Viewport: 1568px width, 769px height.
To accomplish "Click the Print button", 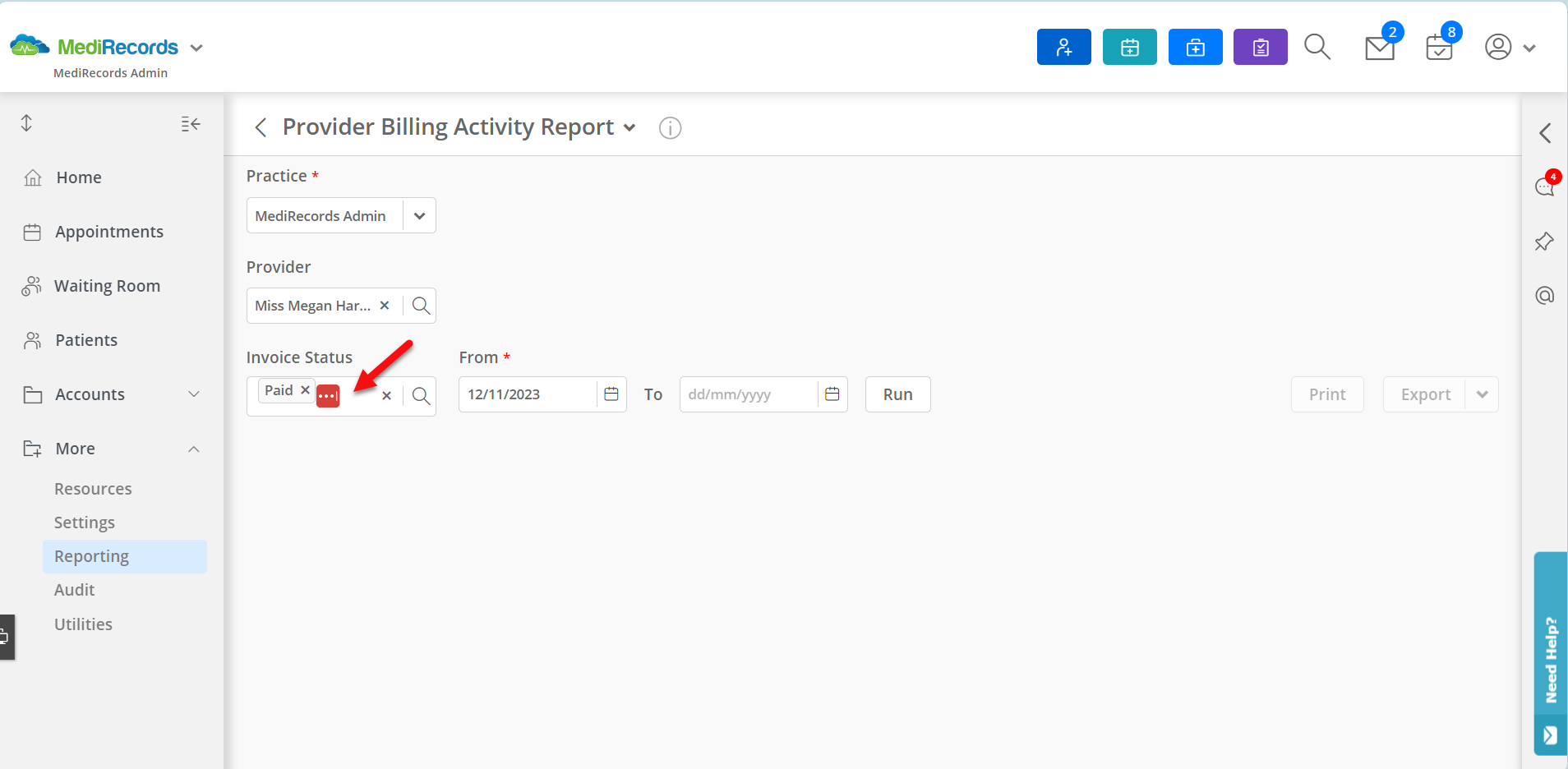I will [1327, 394].
